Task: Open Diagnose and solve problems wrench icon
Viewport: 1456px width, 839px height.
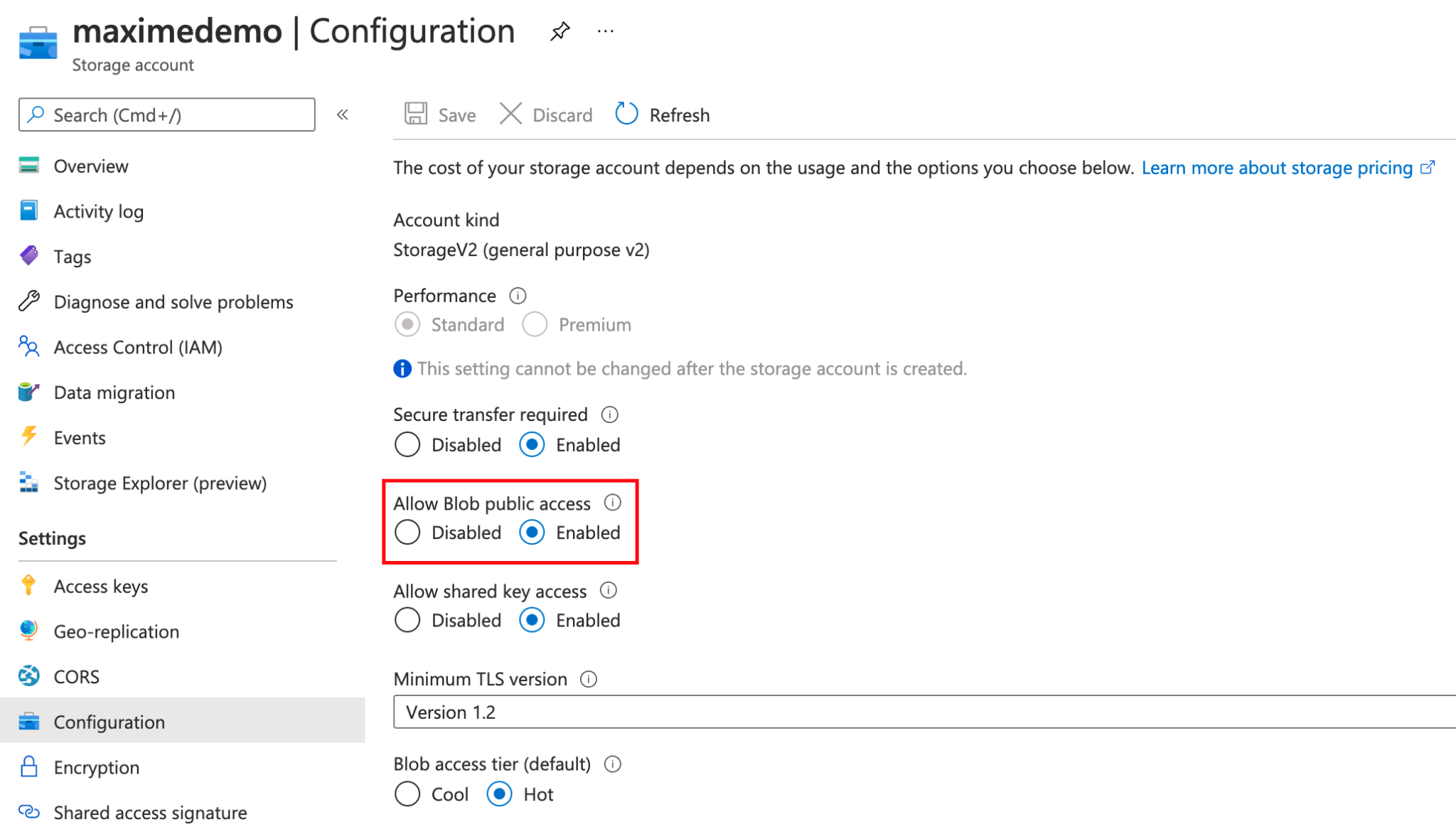Action: coord(28,301)
